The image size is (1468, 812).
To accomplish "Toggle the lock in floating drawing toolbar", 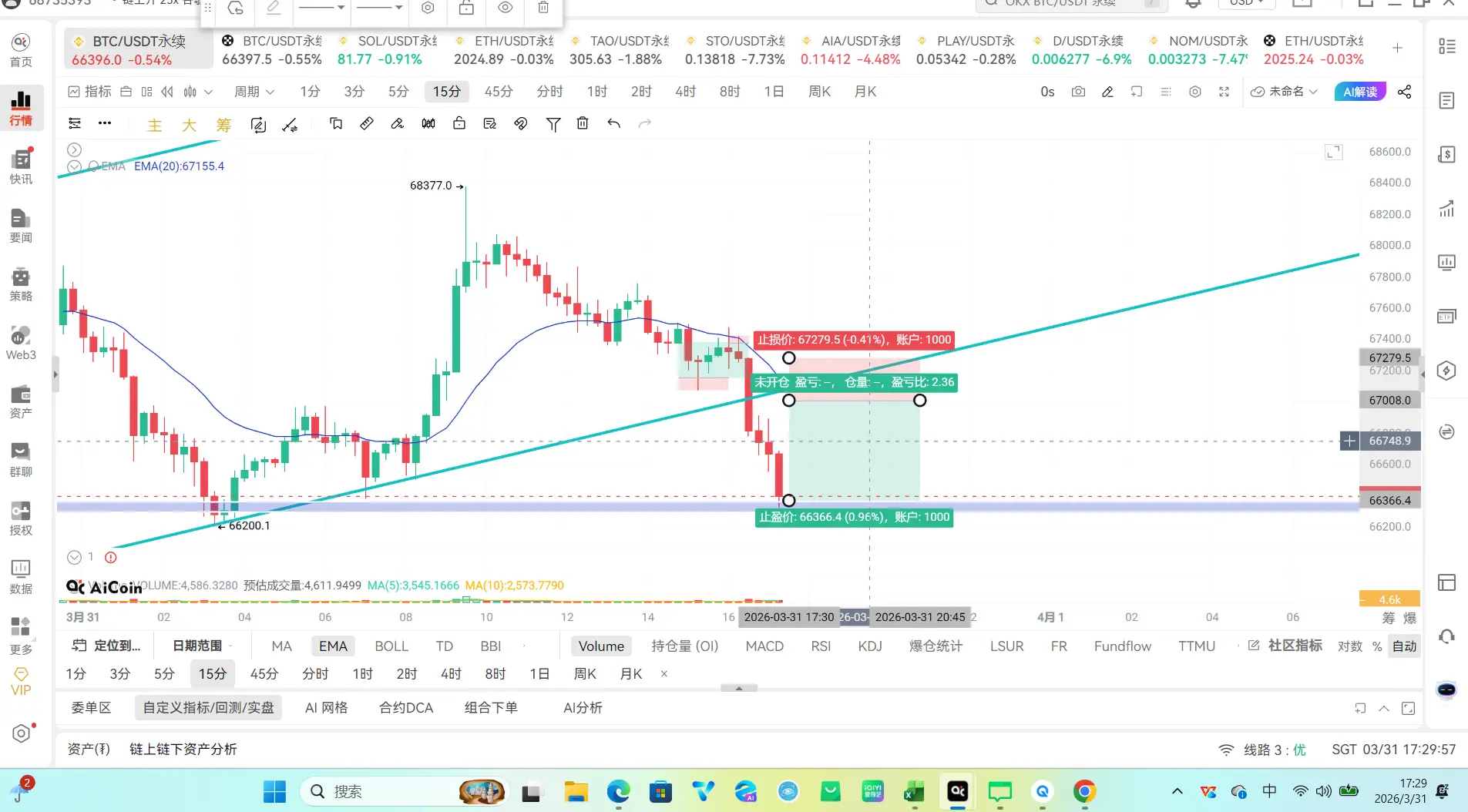I will [466, 8].
